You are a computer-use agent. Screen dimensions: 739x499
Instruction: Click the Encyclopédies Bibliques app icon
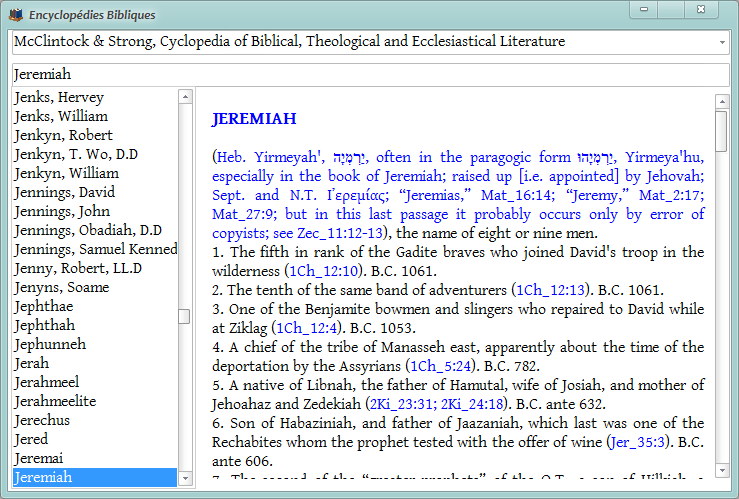(16, 15)
